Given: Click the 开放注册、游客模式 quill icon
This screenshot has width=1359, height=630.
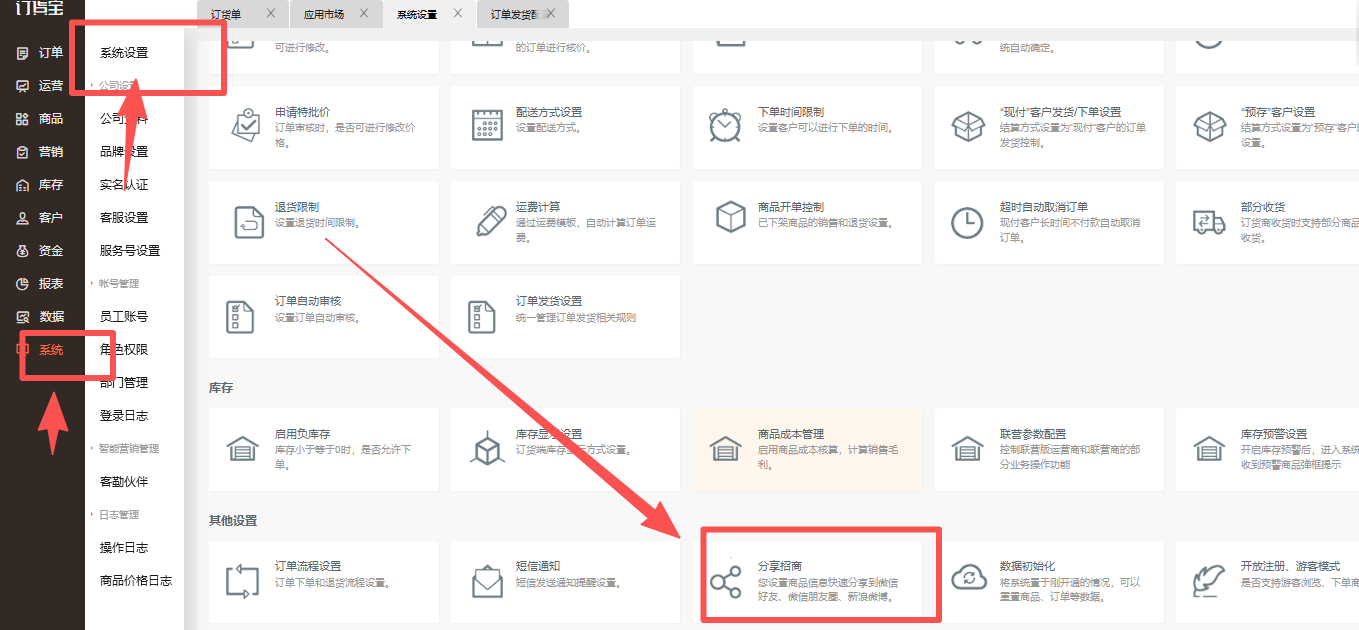Looking at the screenshot, I should click(x=1210, y=582).
